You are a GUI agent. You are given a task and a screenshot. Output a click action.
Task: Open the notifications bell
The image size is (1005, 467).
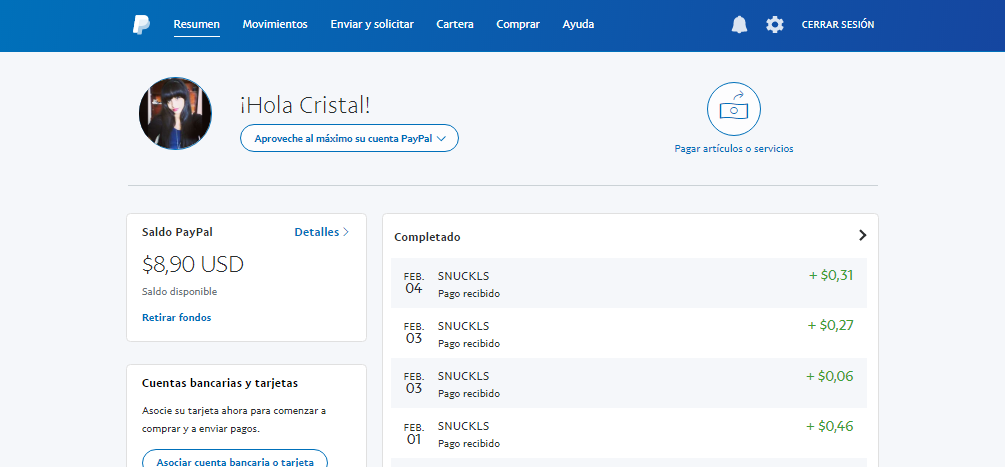(739, 25)
